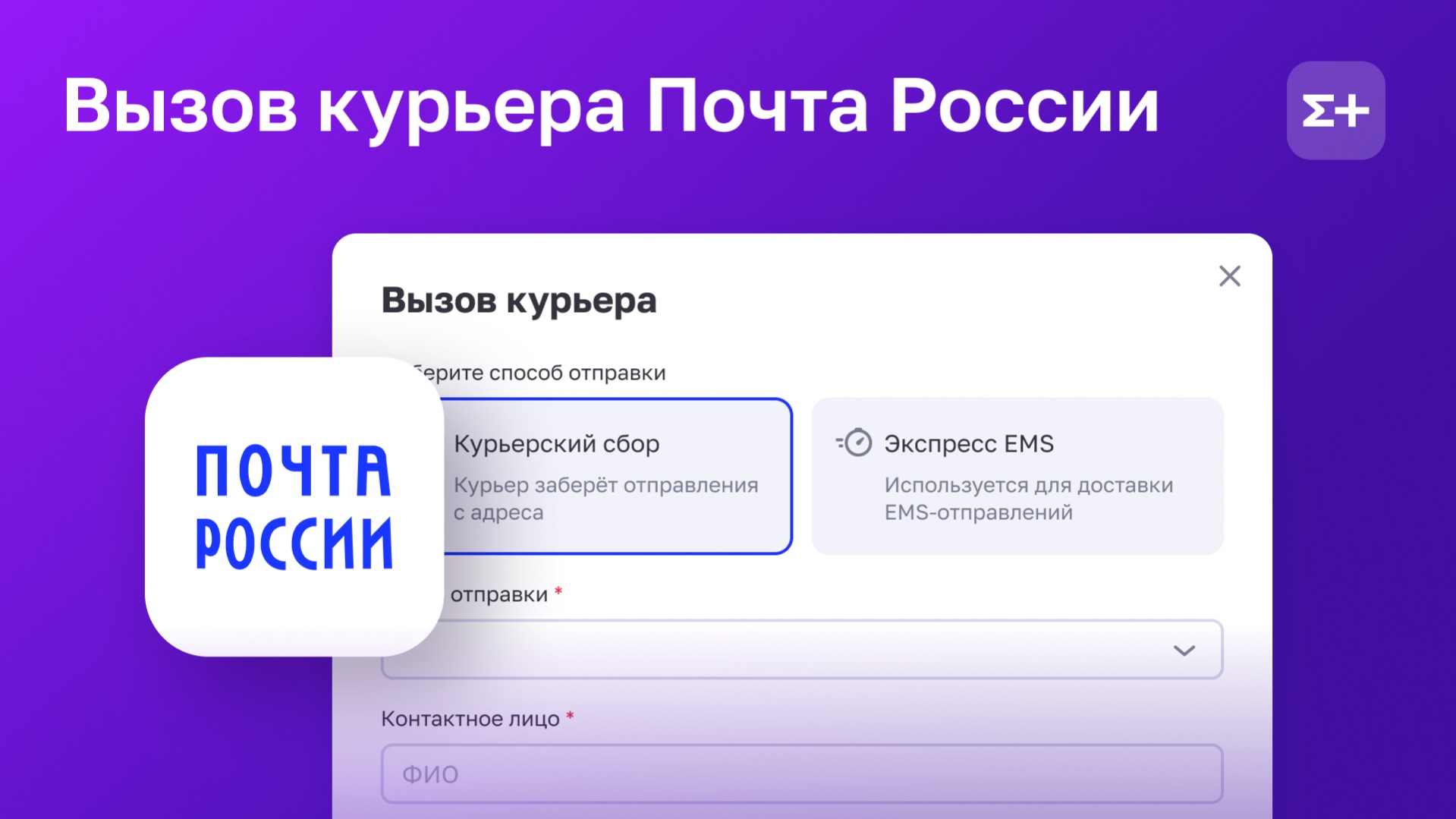Click the Экспресс EMS stopwatch icon

(x=854, y=443)
